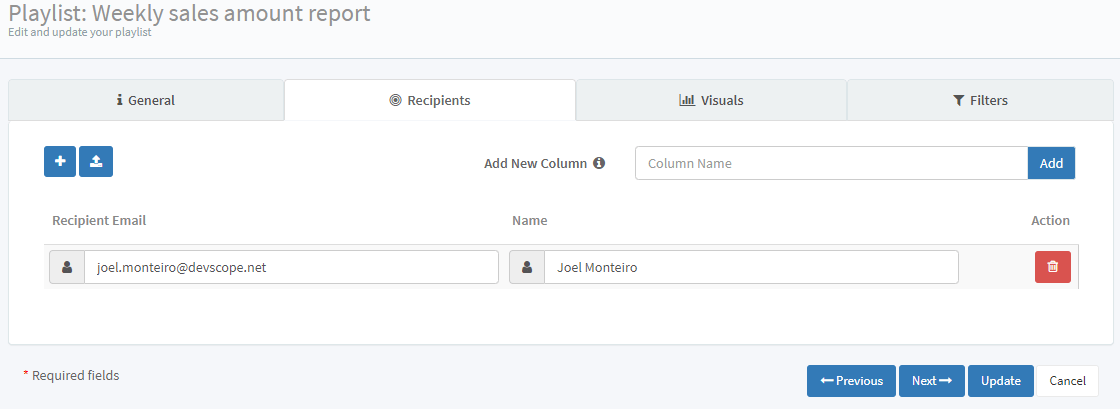Proceed with the Next button
Viewport: 1120px width, 409px height.
click(931, 381)
